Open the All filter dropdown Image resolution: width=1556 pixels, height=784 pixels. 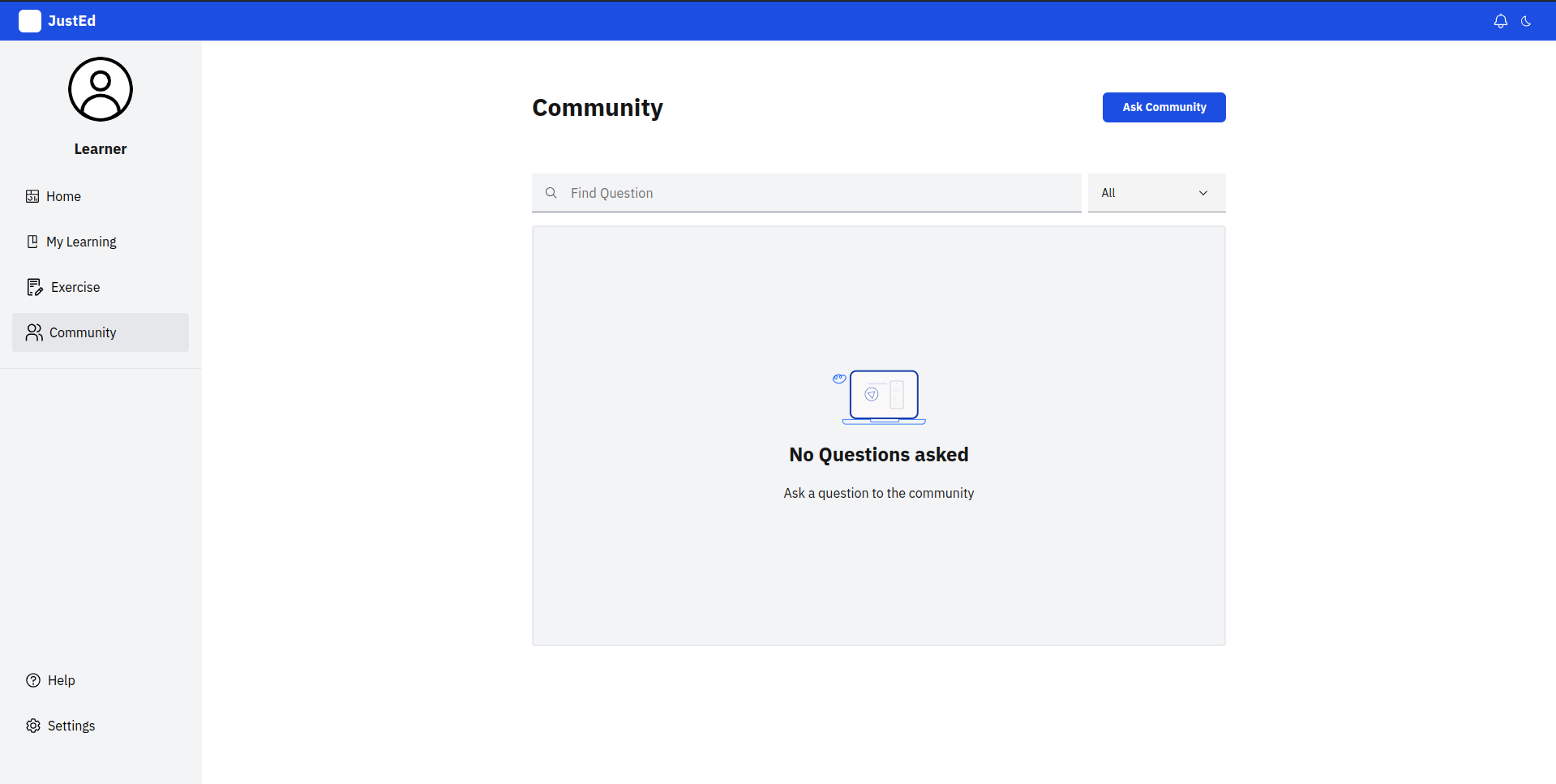tap(1156, 193)
